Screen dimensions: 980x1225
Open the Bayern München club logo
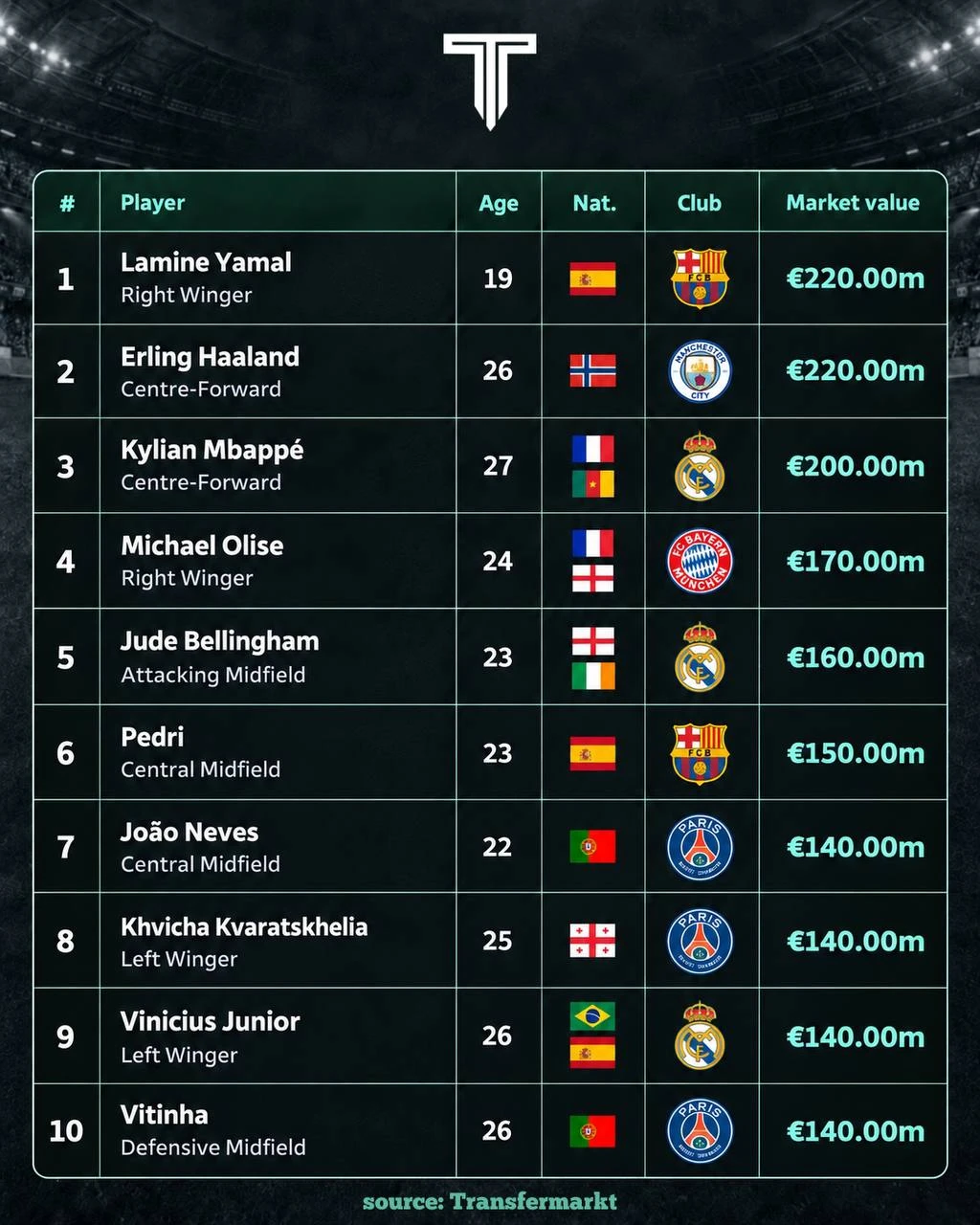(x=700, y=561)
